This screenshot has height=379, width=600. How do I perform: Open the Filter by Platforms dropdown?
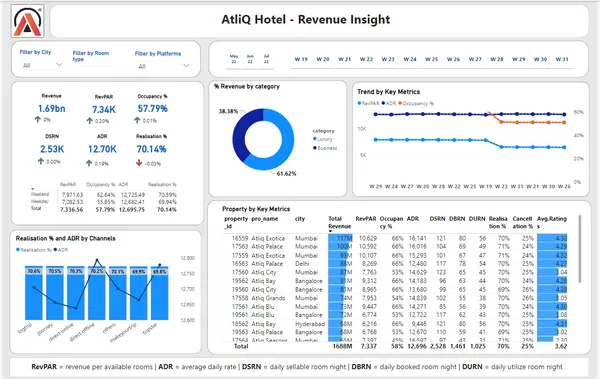(x=163, y=66)
